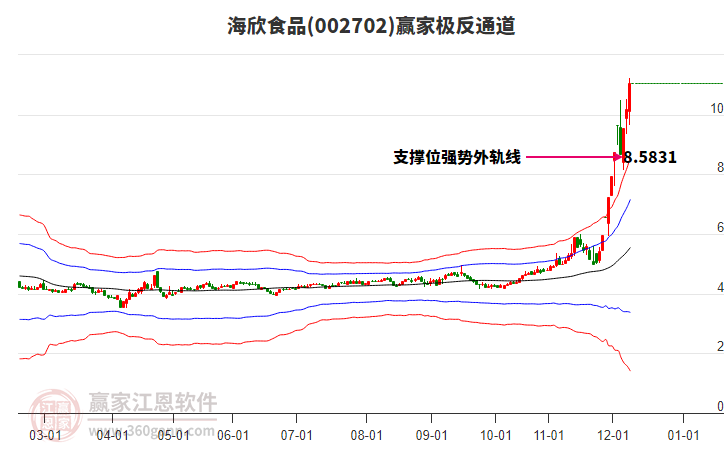Click the 12-01 date axis label
726x450 pixels.
[613, 435]
